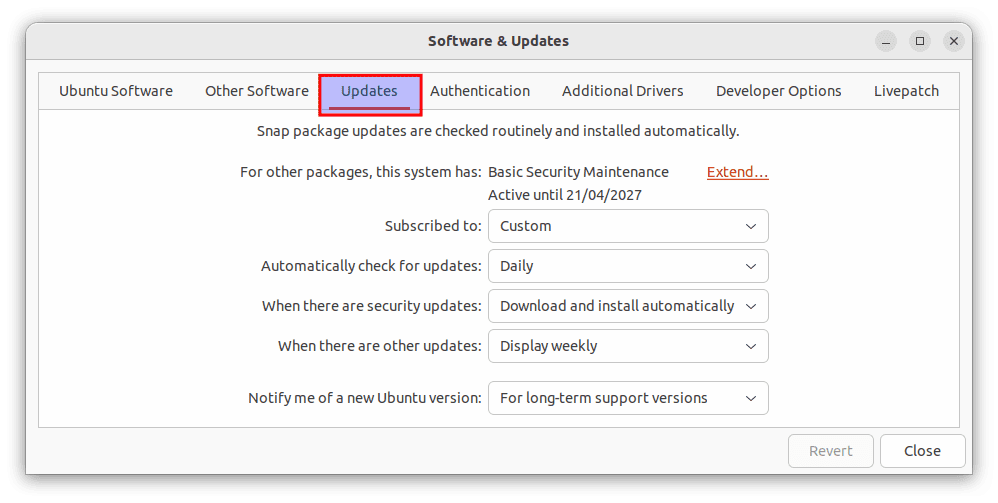Click 'For other packages, this system has:' label
The width and height of the screenshot is (998, 503).
[x=361, y=172]
